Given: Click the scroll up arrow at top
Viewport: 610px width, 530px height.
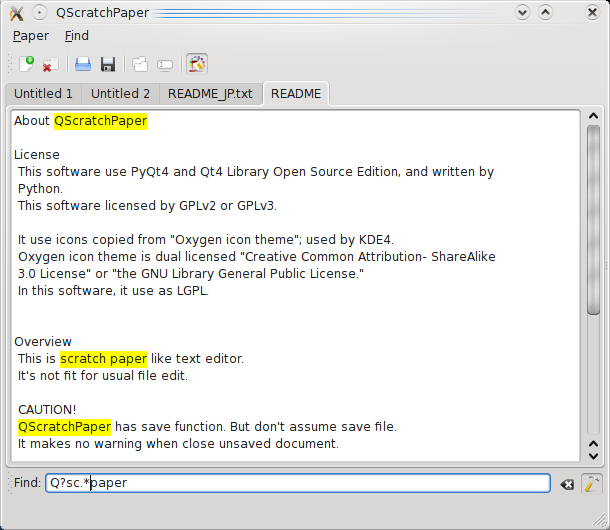Looking at the screenshot, I should point(593,116).
